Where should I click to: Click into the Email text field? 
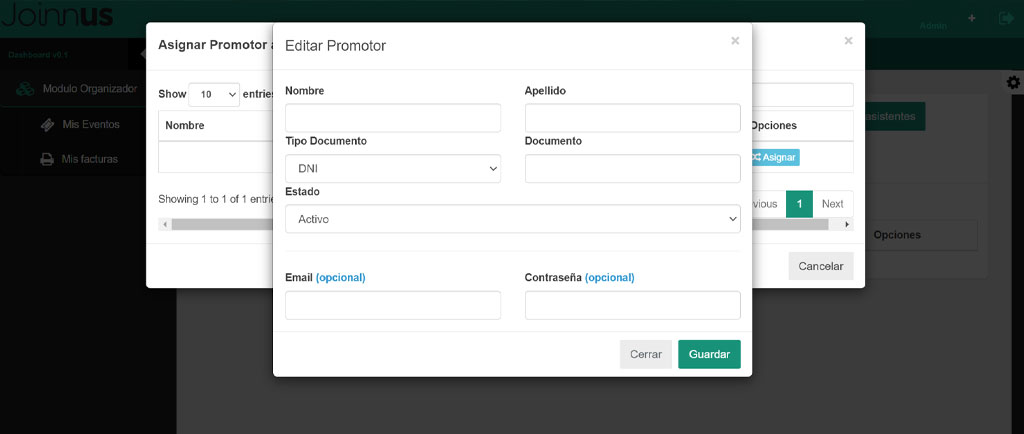pyautogui.click(x=392, y=305)
